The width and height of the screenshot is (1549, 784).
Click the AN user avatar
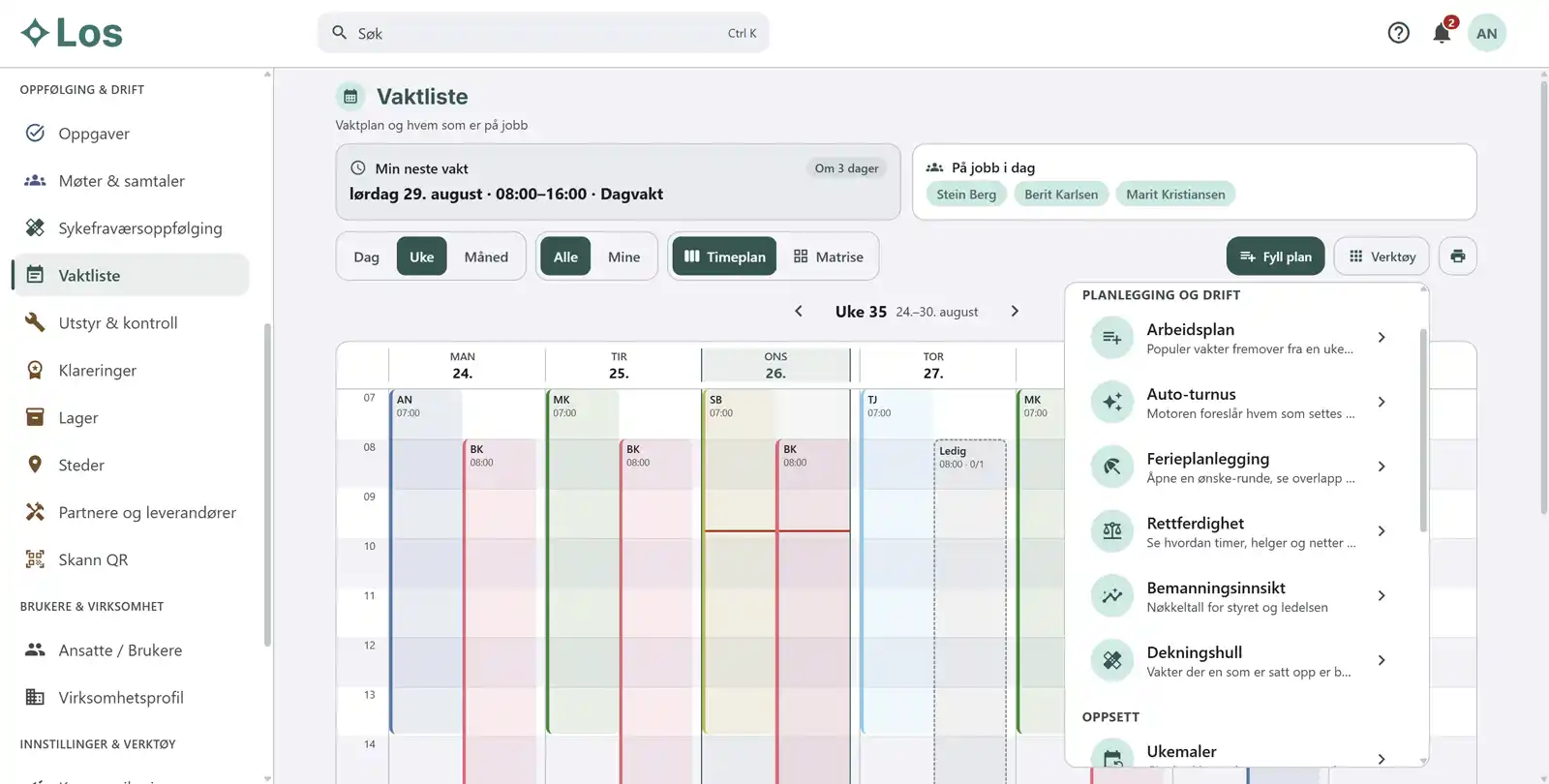[x=1486, y=33]
